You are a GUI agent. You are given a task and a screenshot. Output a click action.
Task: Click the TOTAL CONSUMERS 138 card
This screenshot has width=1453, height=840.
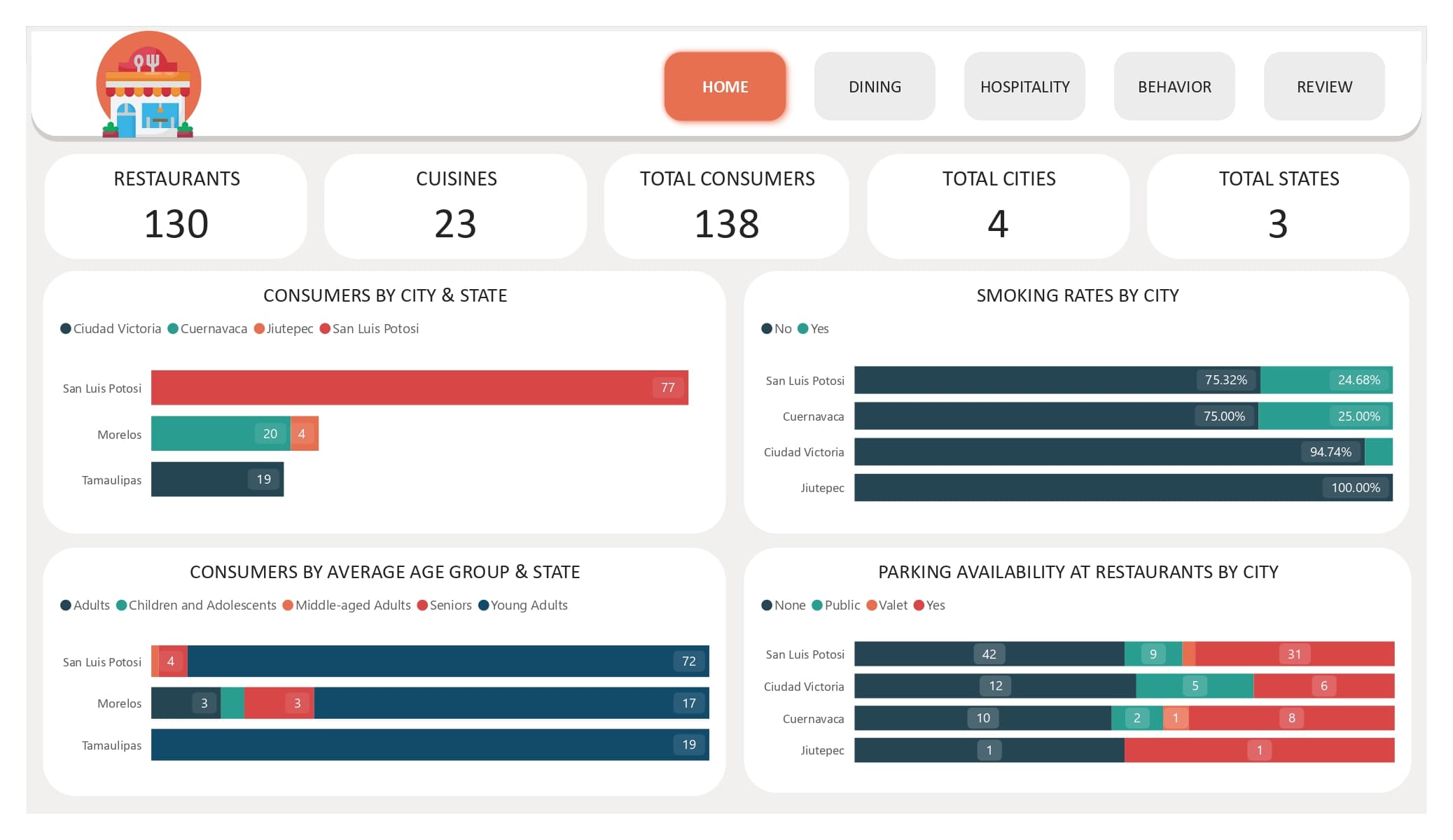pyautogui.click(x=726, y=206)
